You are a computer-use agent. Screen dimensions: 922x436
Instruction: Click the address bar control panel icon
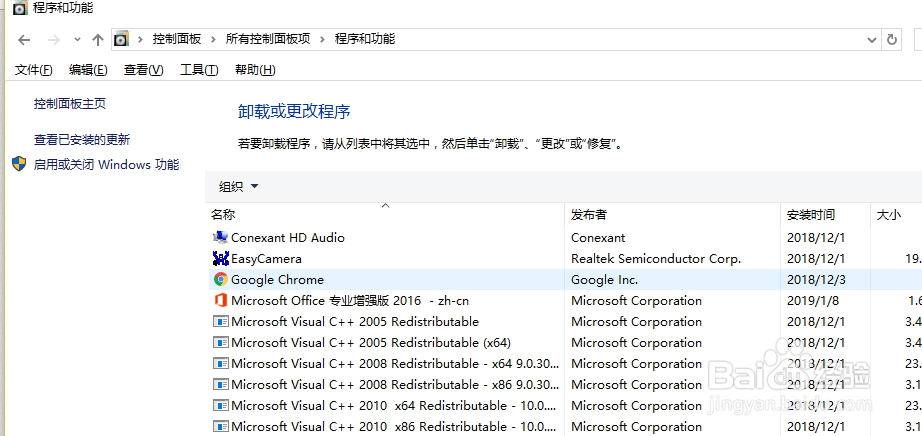pos(121,39)
